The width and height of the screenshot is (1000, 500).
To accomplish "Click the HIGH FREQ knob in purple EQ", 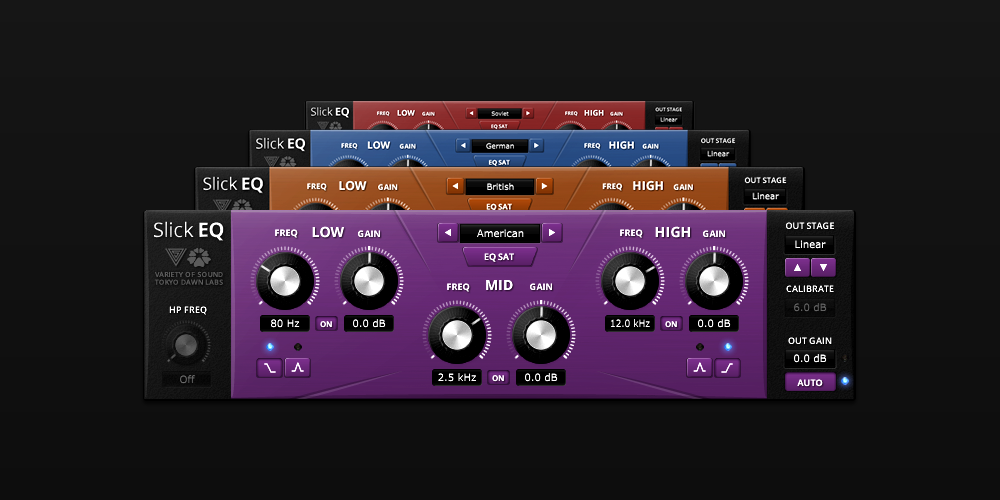I will (x=630, y=281).
